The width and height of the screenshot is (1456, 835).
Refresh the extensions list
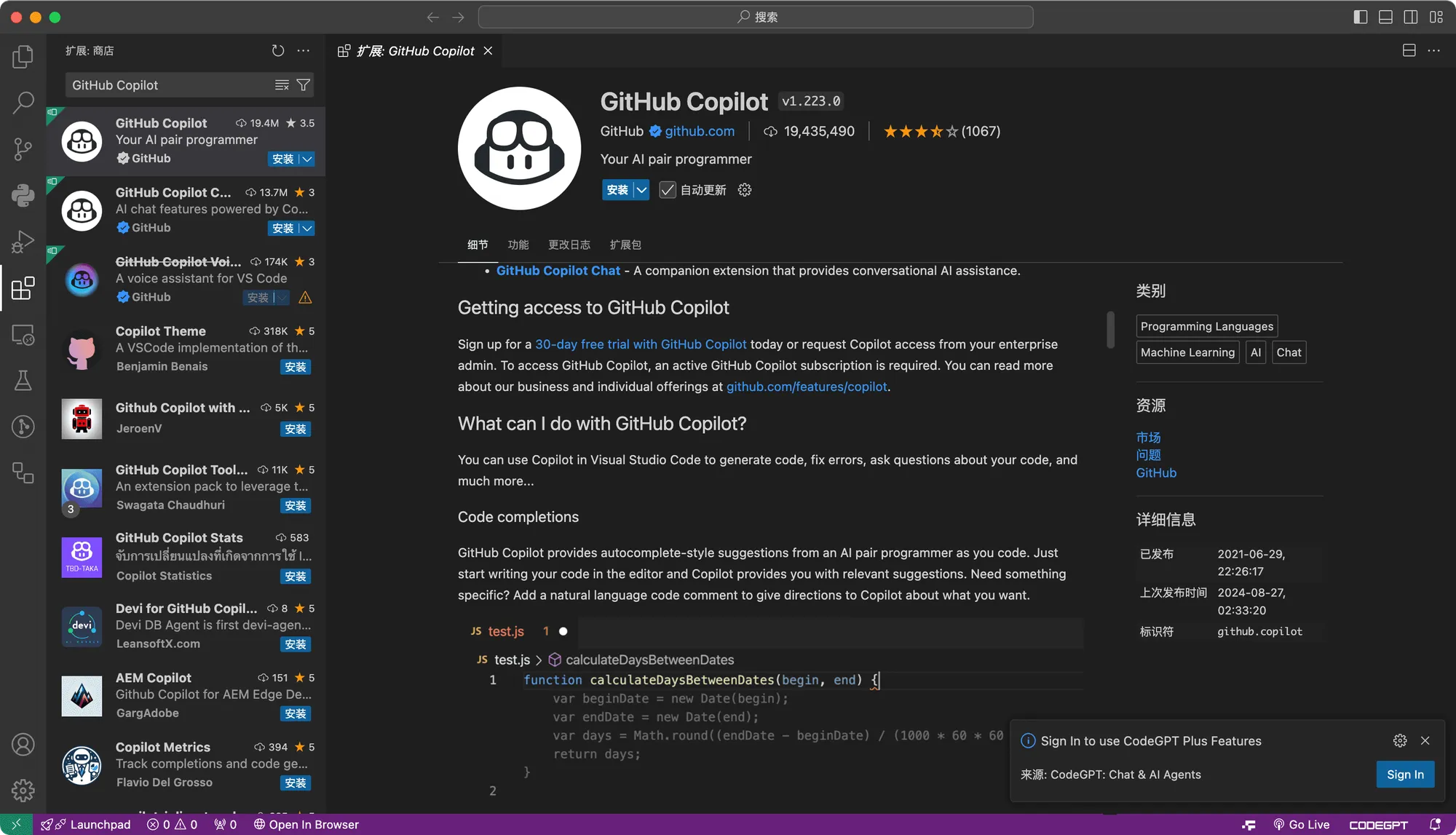pos(277,50)
